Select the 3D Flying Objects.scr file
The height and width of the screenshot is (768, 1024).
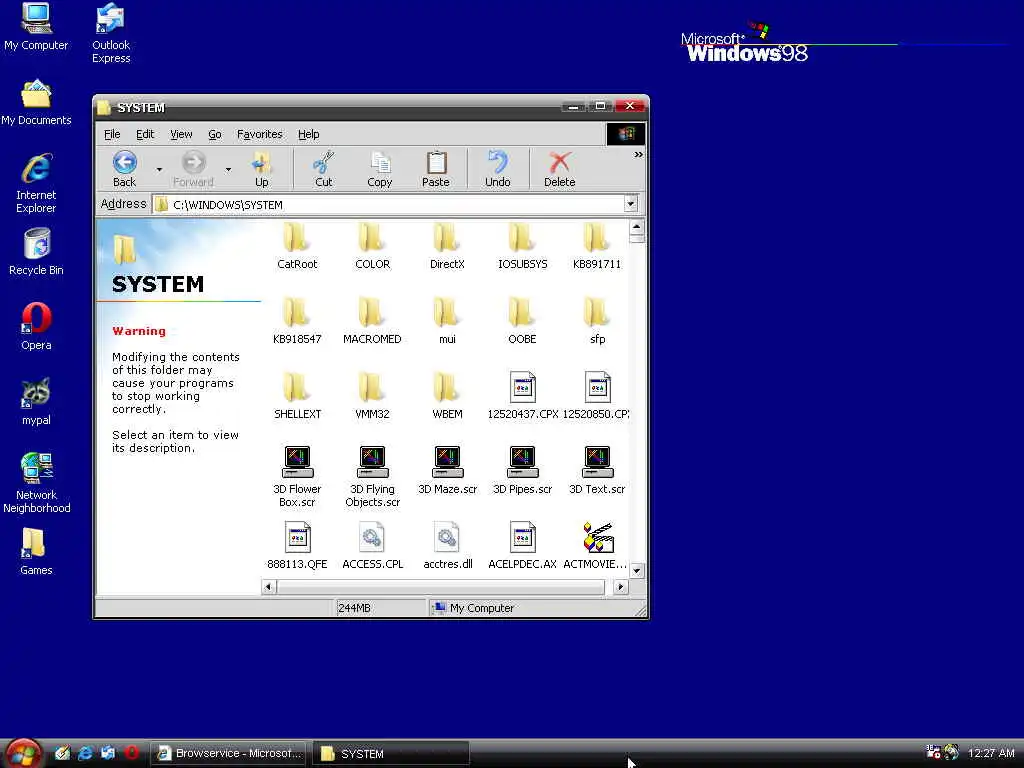(372, 477)
